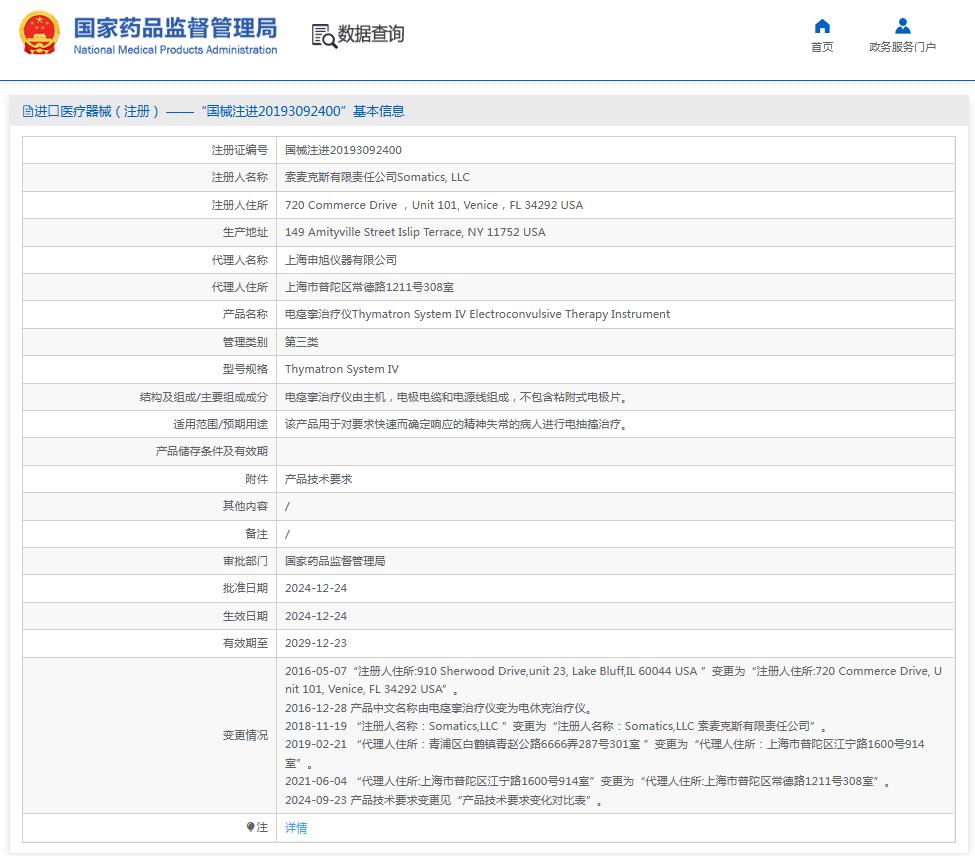
Task: Select the home icon above 首页
Action: pyautogui.click(x=822, y=26)
